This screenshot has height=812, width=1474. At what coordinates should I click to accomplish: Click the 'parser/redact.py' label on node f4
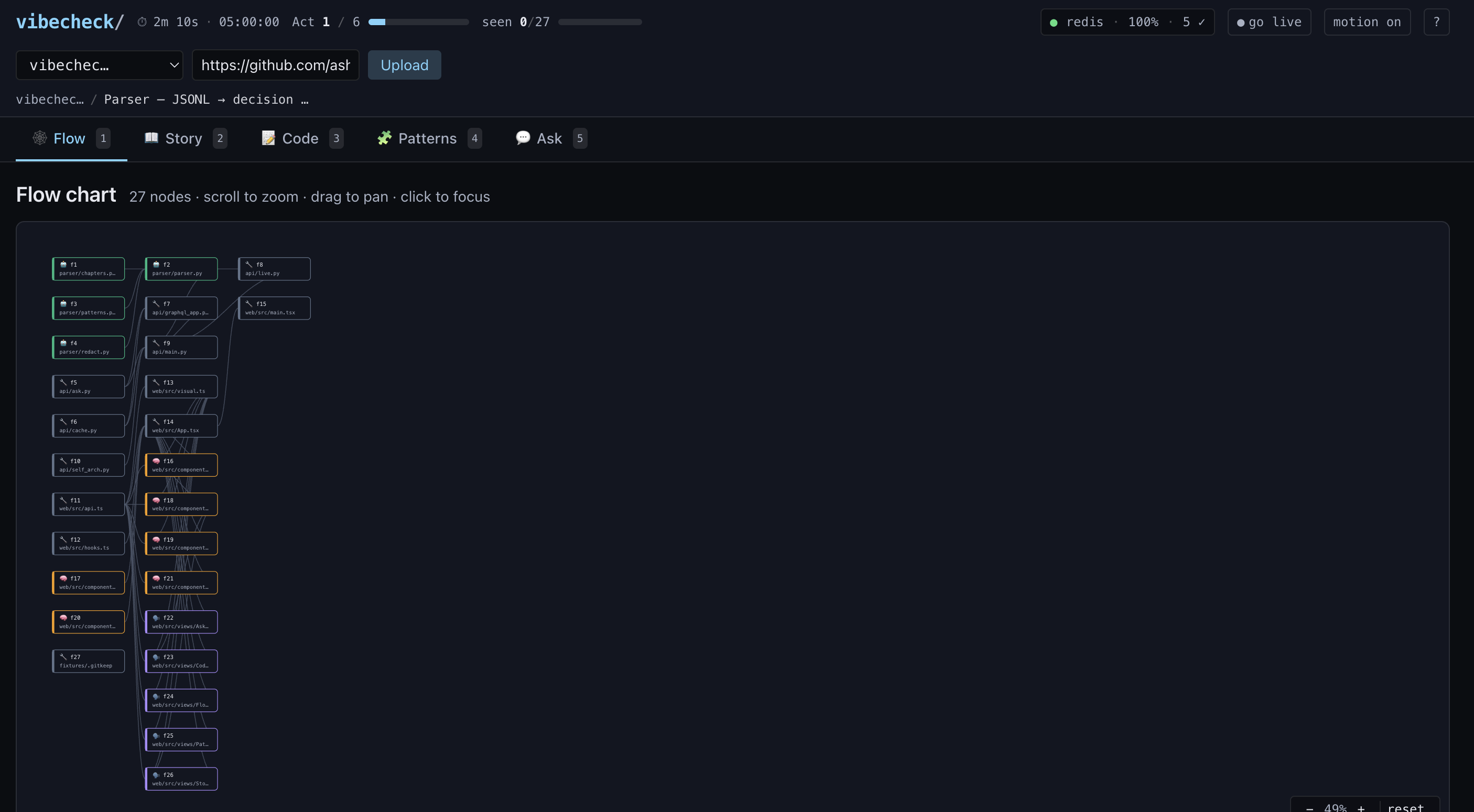[84, 352]
